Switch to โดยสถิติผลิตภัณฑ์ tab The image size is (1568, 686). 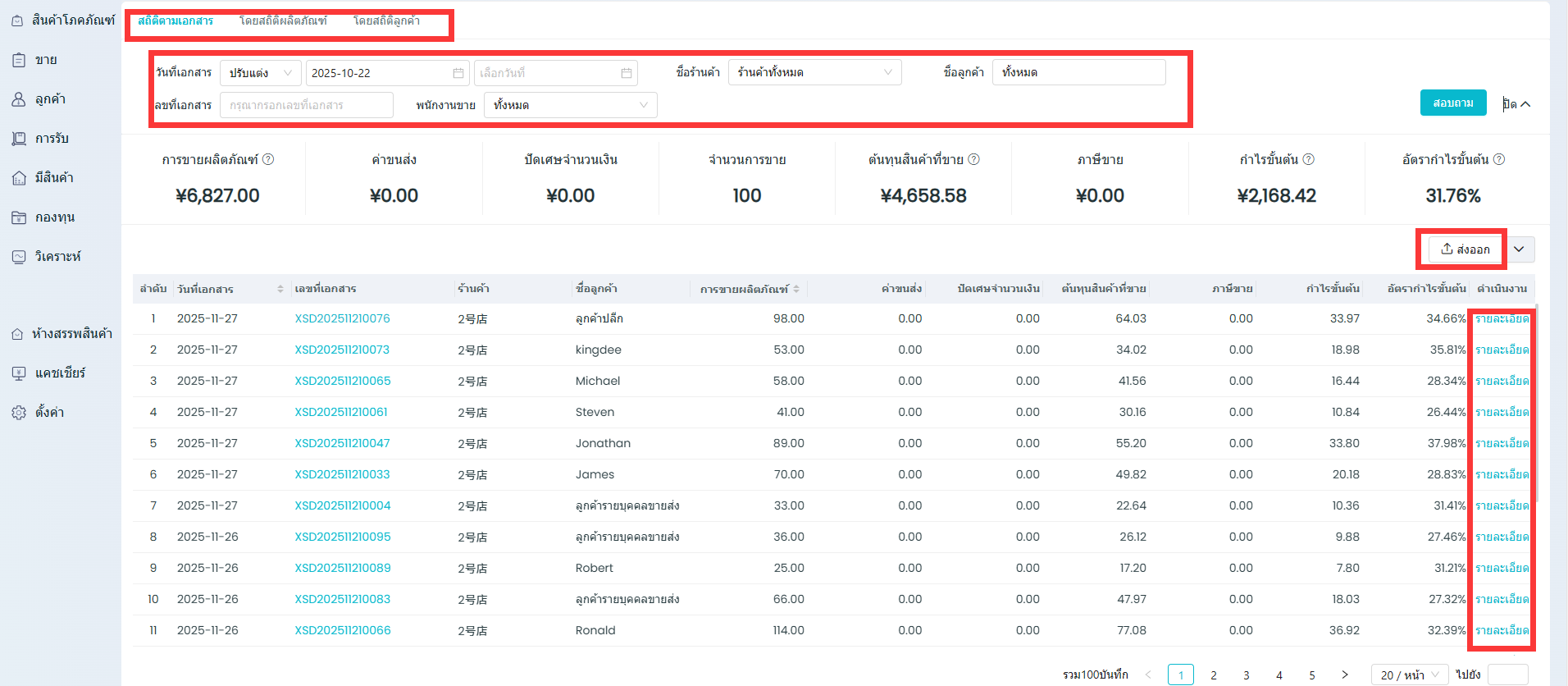[283, 21]
